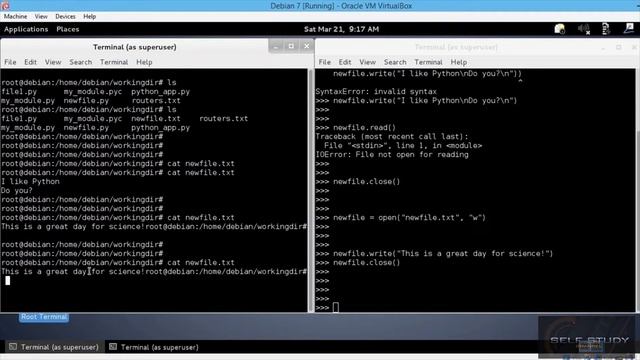The image size is (640, 360).
Task: Close the left terminal window
Action: coord(307,46)
